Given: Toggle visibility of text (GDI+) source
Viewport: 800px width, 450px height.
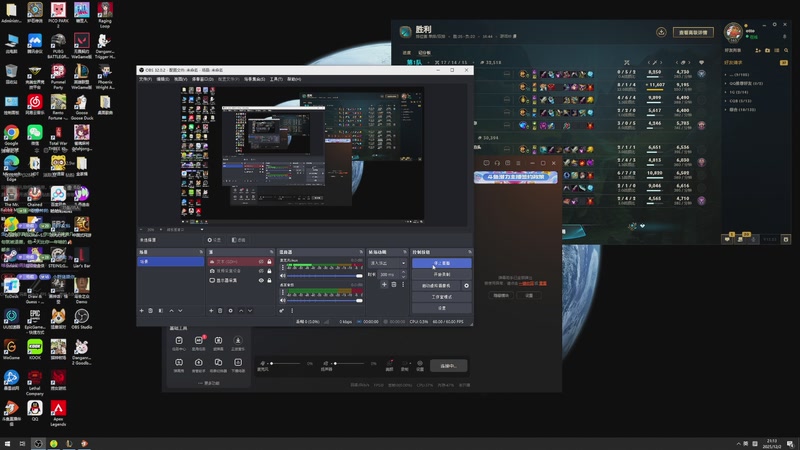Looking at the screenshot, I should 261,262.
